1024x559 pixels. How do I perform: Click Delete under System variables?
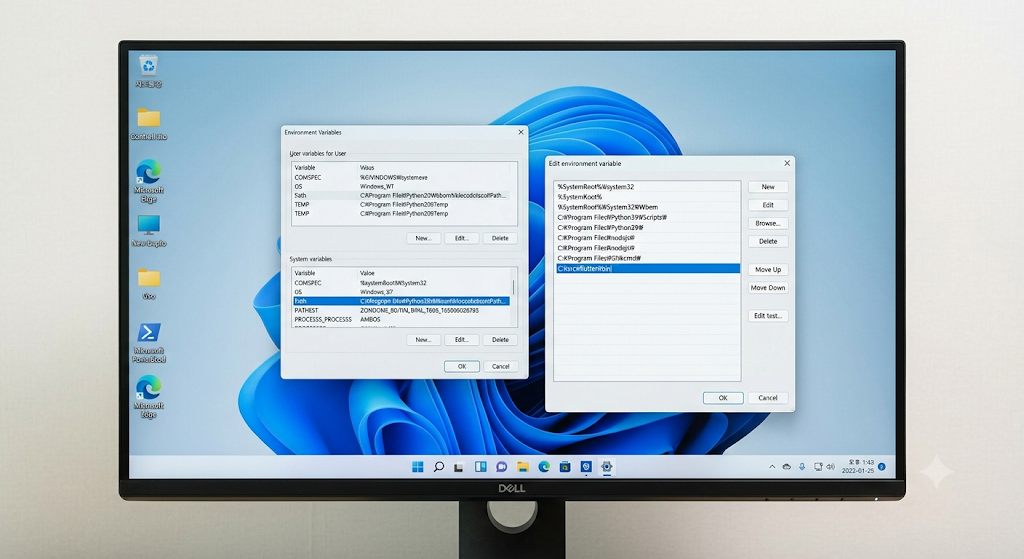(x=500, y=340)
